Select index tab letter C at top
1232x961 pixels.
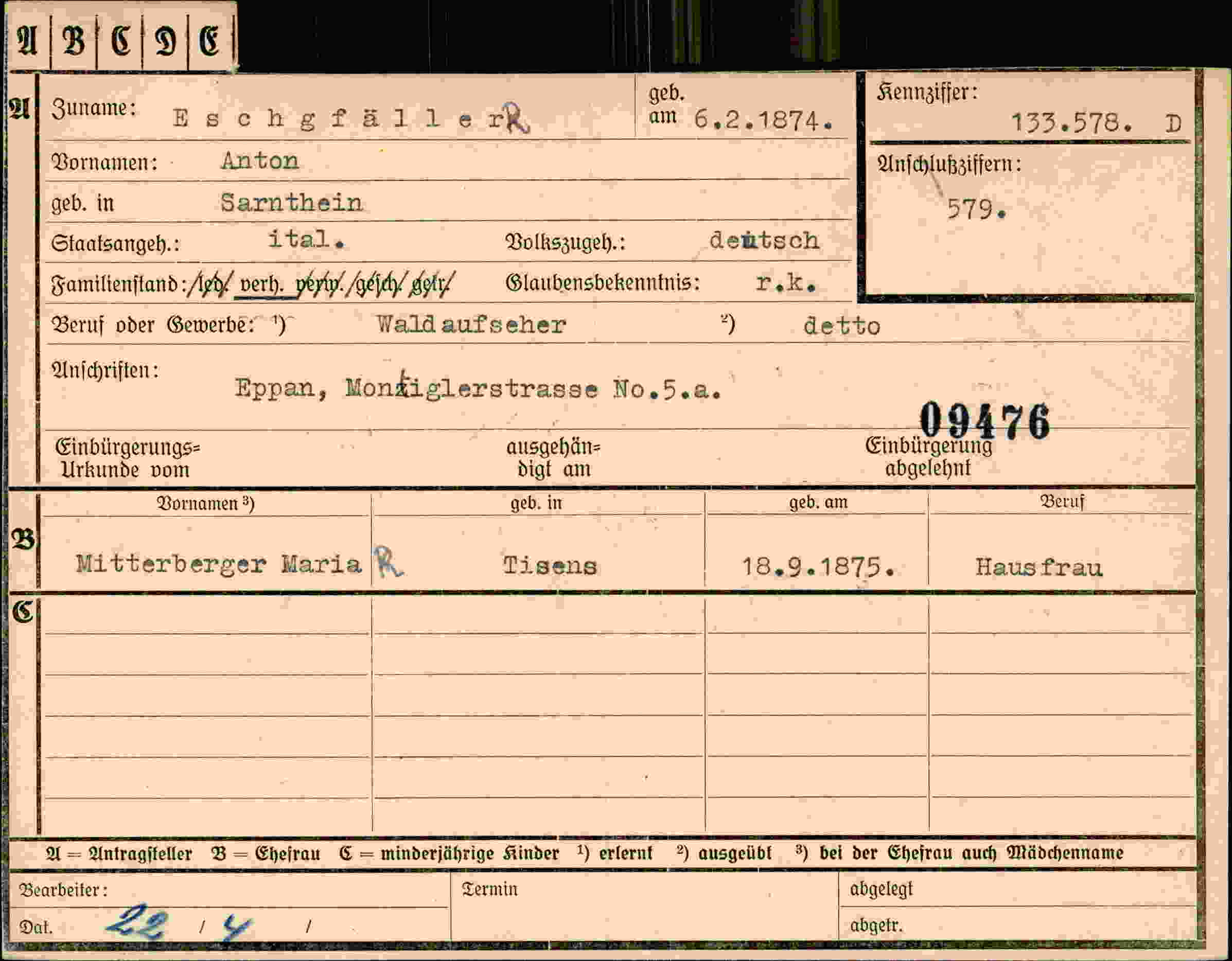pos(120,41)
